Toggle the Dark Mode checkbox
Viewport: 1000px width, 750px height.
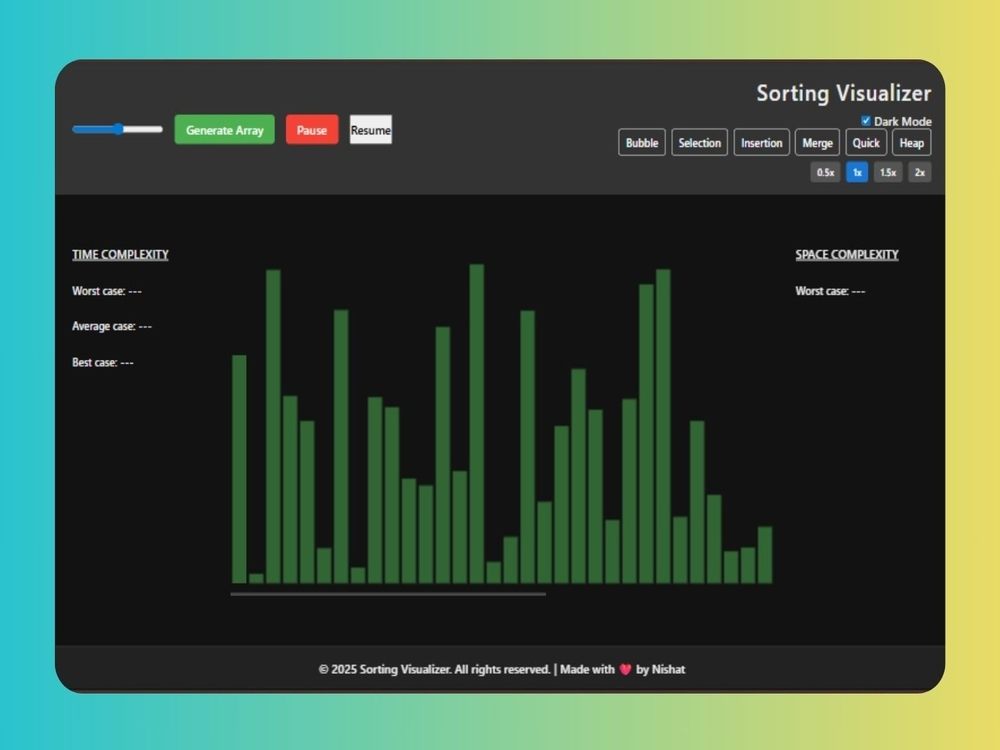coord(866,121)
